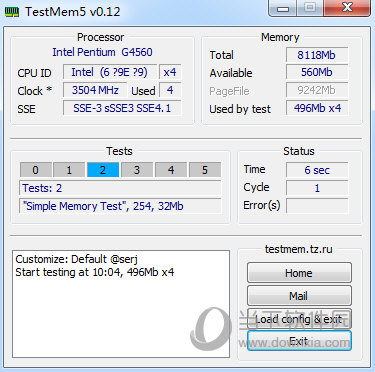Click the TestMem5 v0.12 title text

(x=73, y=12)
